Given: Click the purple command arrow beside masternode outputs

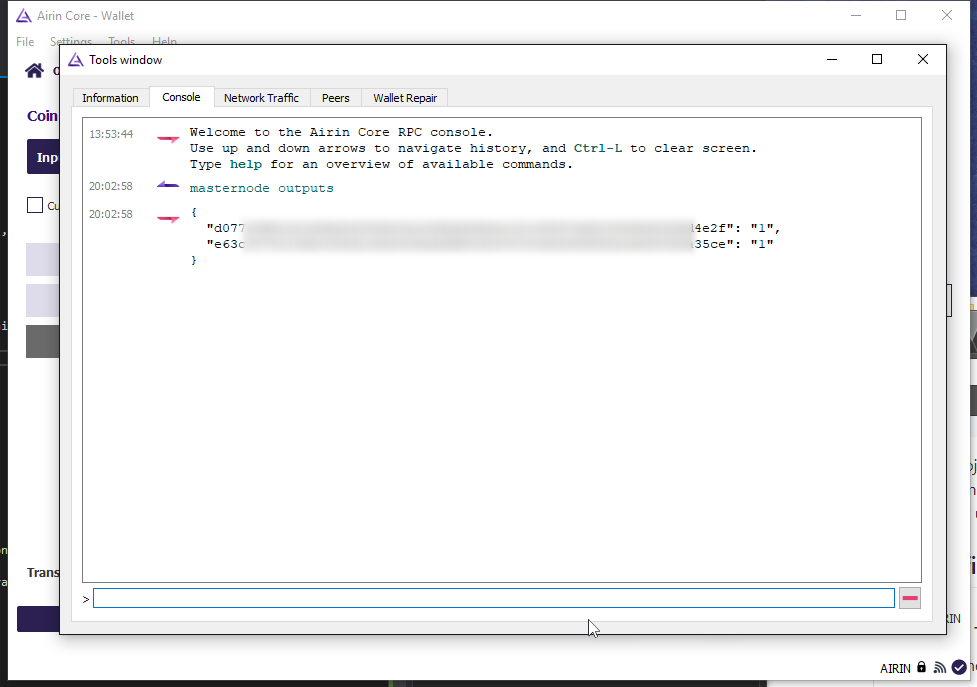Looking at the screenshot, I should 168,185.
